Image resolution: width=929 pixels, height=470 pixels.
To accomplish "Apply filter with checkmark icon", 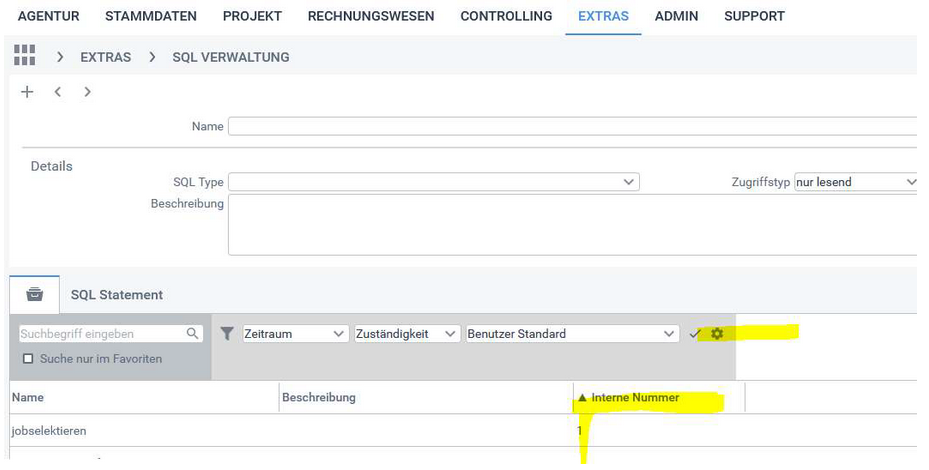I will [695, 334].
